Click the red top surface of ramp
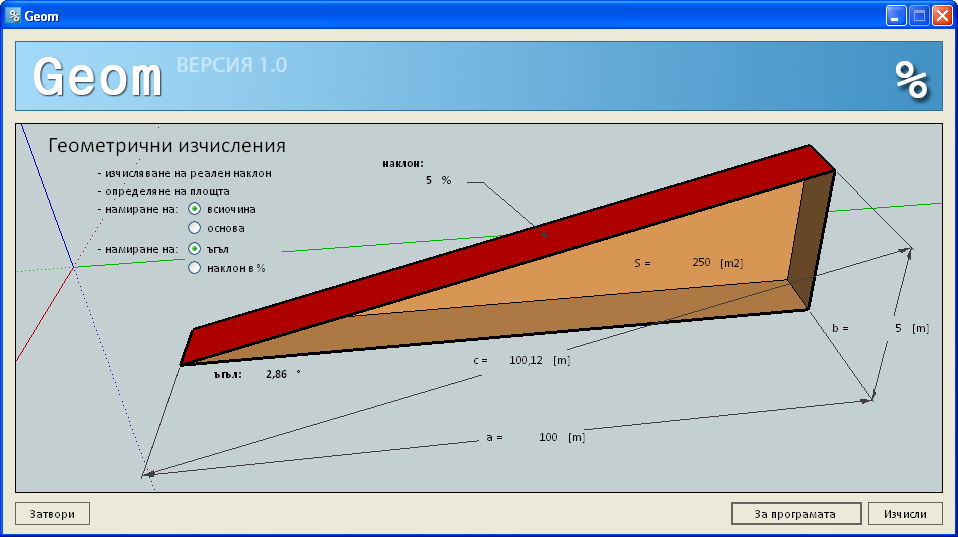The image size is (958, 537). point(500,250)
